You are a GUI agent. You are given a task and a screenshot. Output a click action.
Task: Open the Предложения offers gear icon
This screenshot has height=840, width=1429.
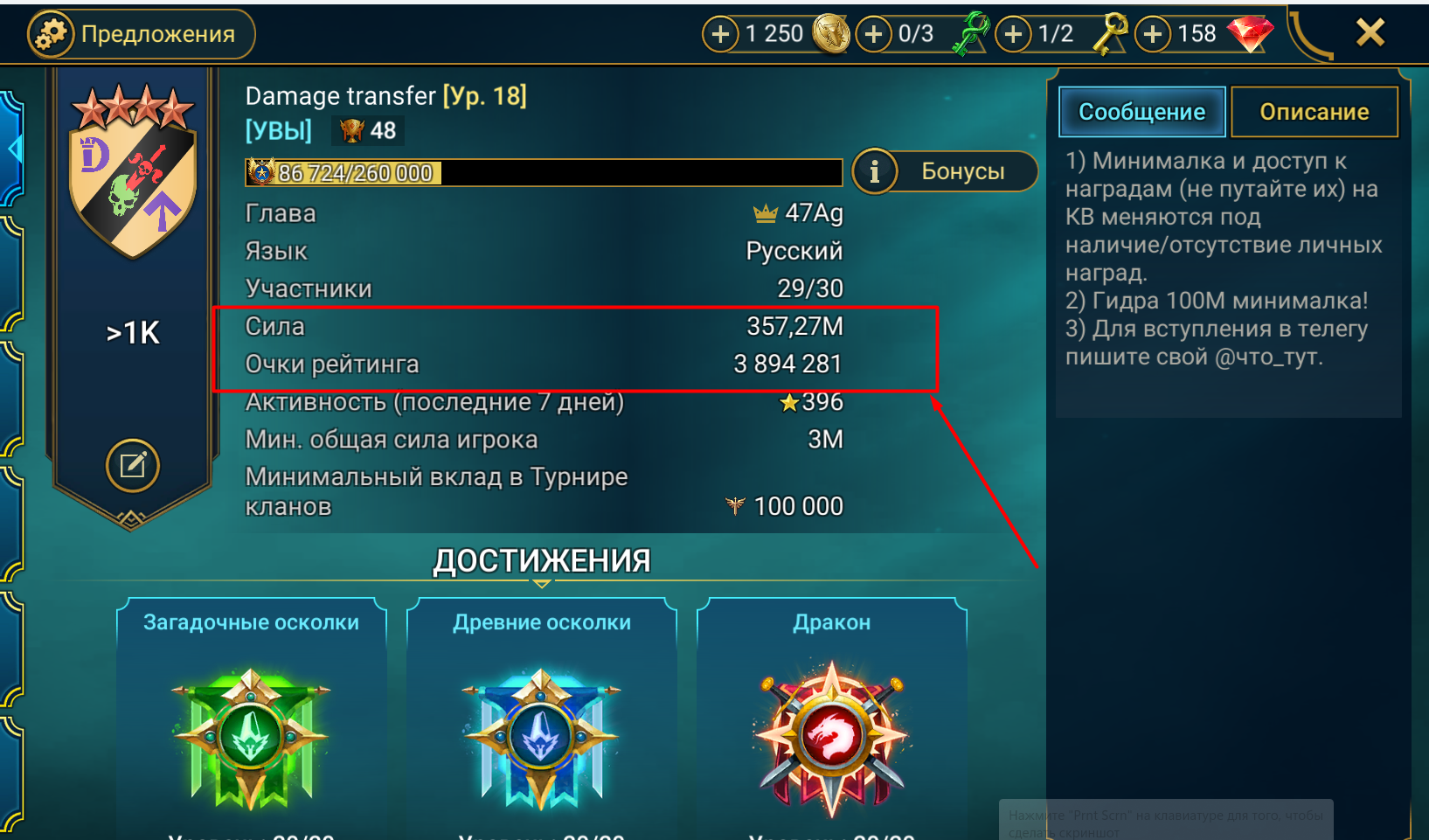point(51,34)
